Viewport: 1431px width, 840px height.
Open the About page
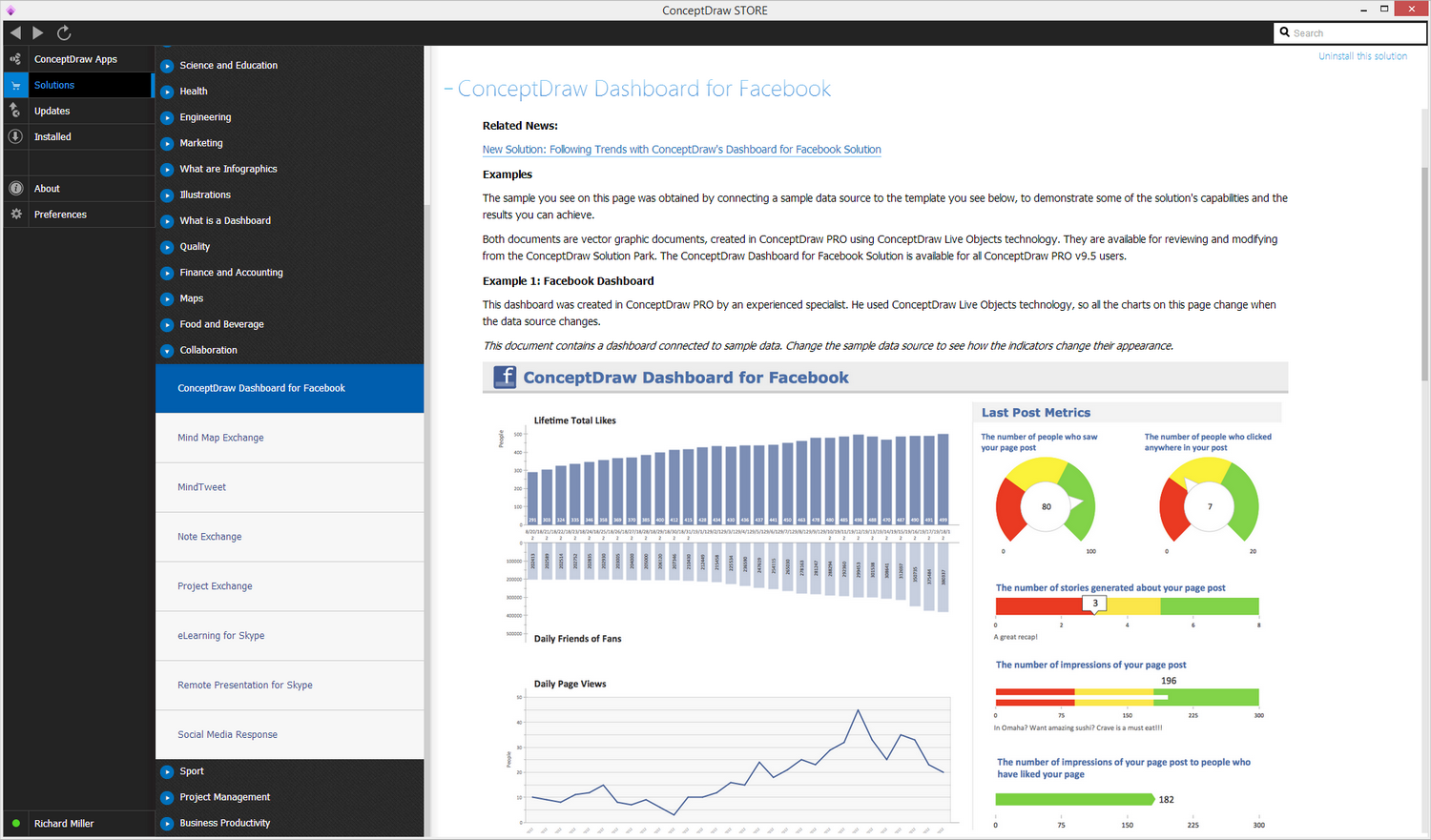(x=47, y=189)
